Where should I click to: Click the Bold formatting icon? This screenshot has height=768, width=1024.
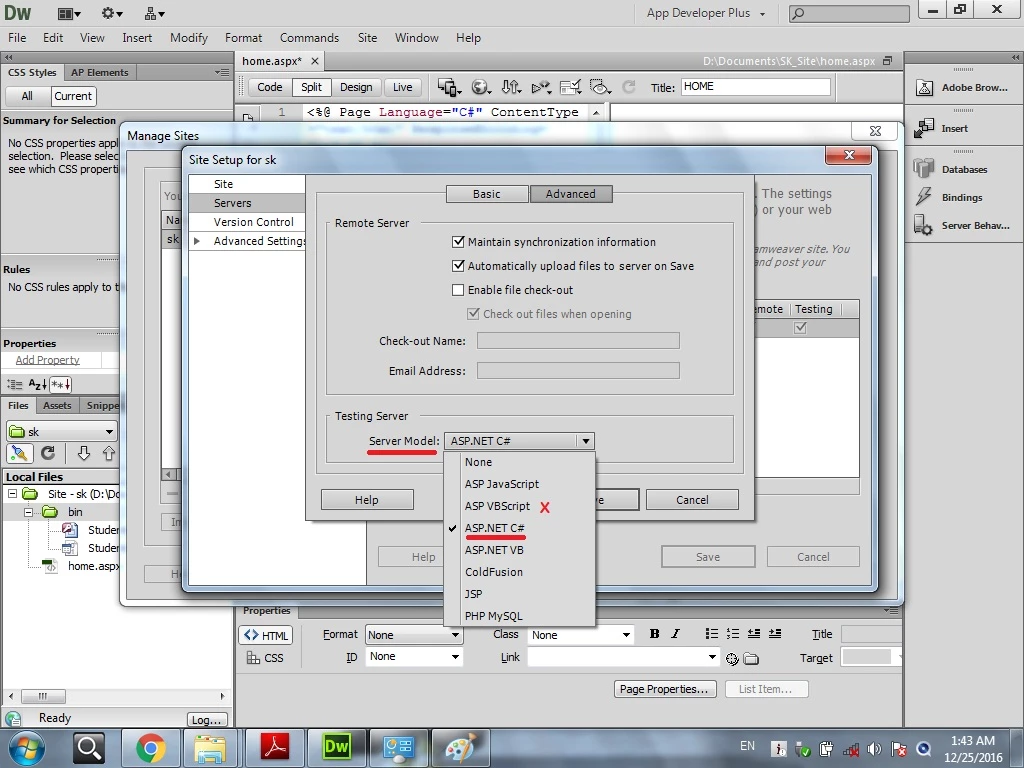[654, 633]
